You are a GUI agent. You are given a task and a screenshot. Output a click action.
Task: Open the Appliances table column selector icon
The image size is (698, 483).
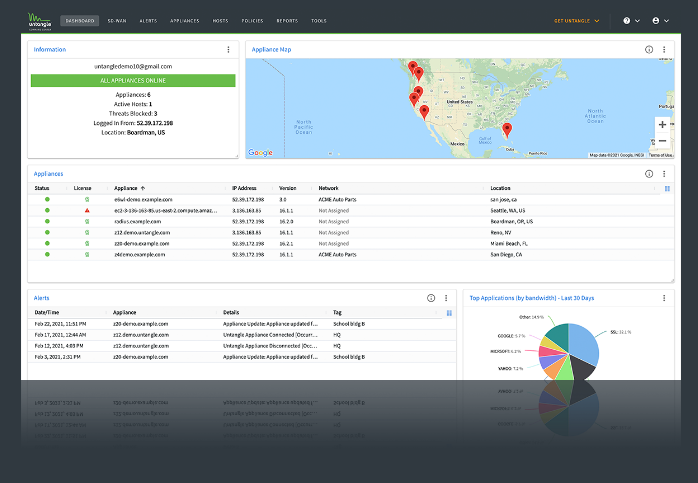point(667,188)
